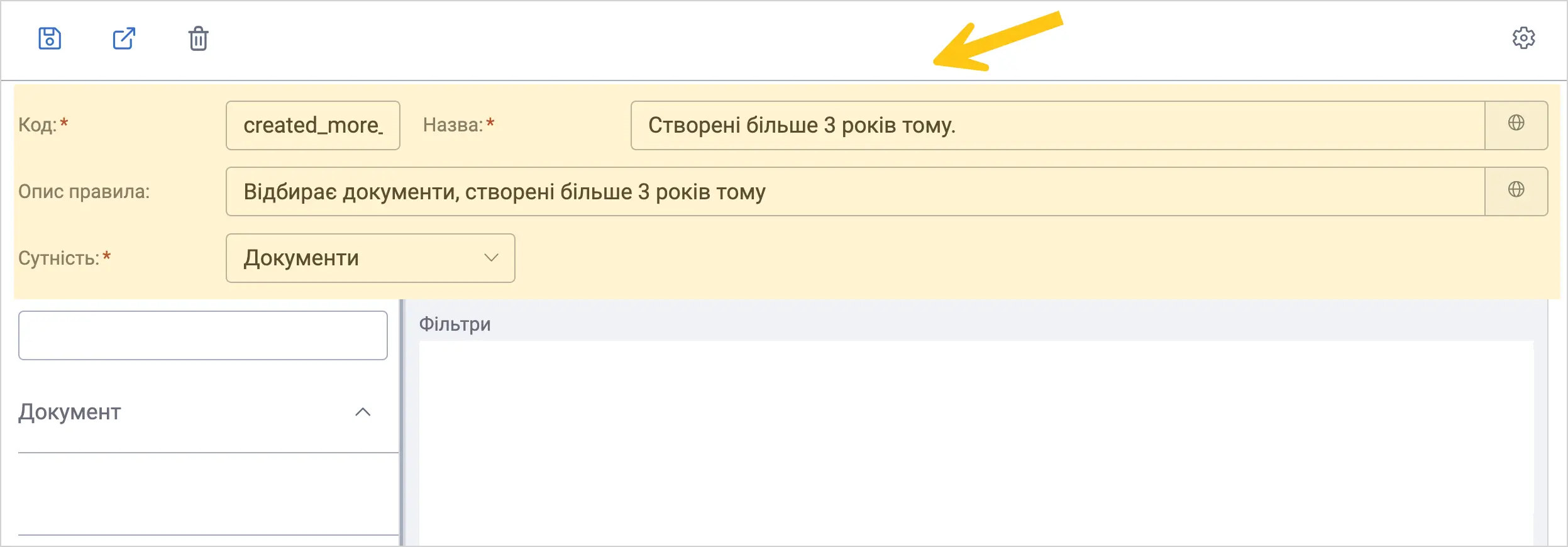This screenshot has height=547, width=1568.
Task: Click the Опис правила label
Action: (x=84, y=192)
